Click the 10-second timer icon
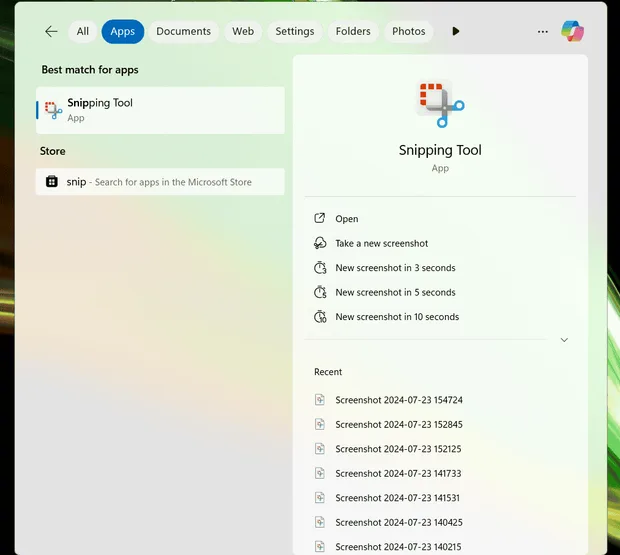The image size is (620, 555). (x=320, y=317)
